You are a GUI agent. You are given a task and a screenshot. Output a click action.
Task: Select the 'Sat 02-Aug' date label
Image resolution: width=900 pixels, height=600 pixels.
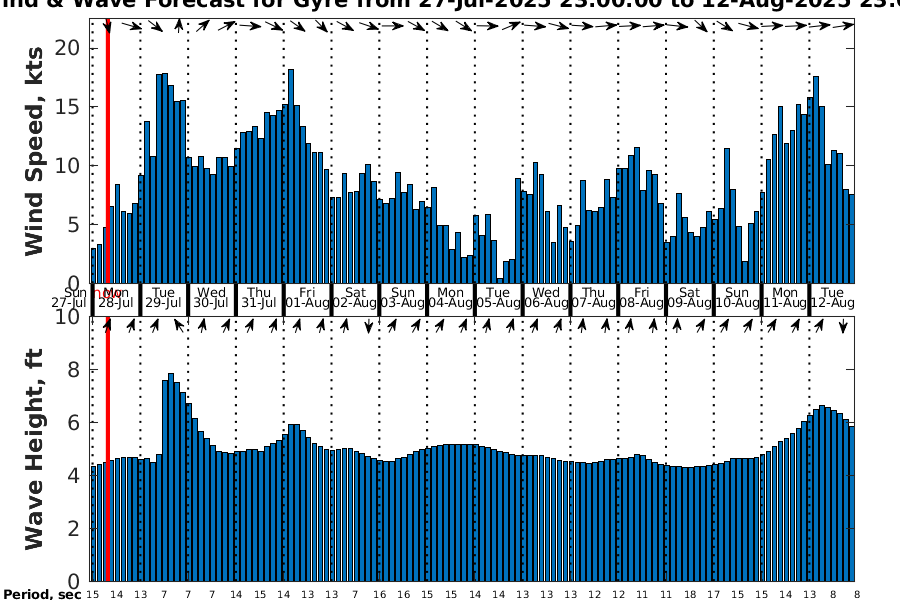(x=355, y=298)
